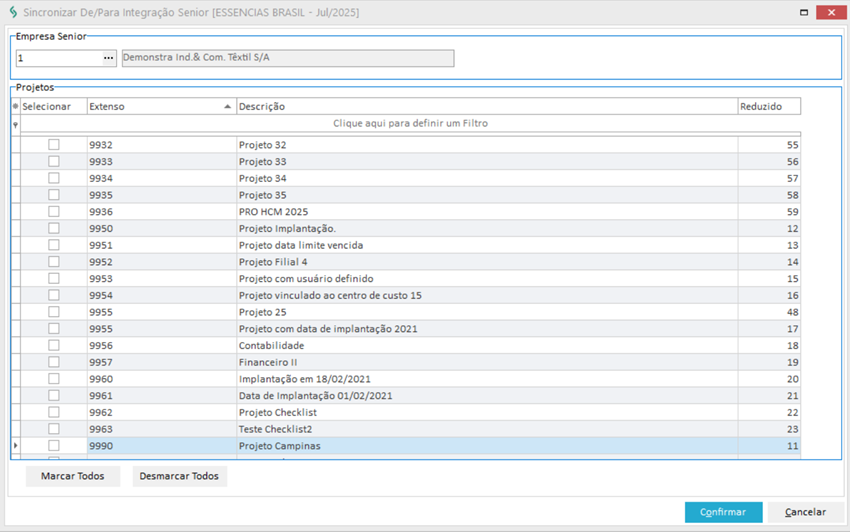Click the Extenso cell 9960

click(x=162, y=379)
